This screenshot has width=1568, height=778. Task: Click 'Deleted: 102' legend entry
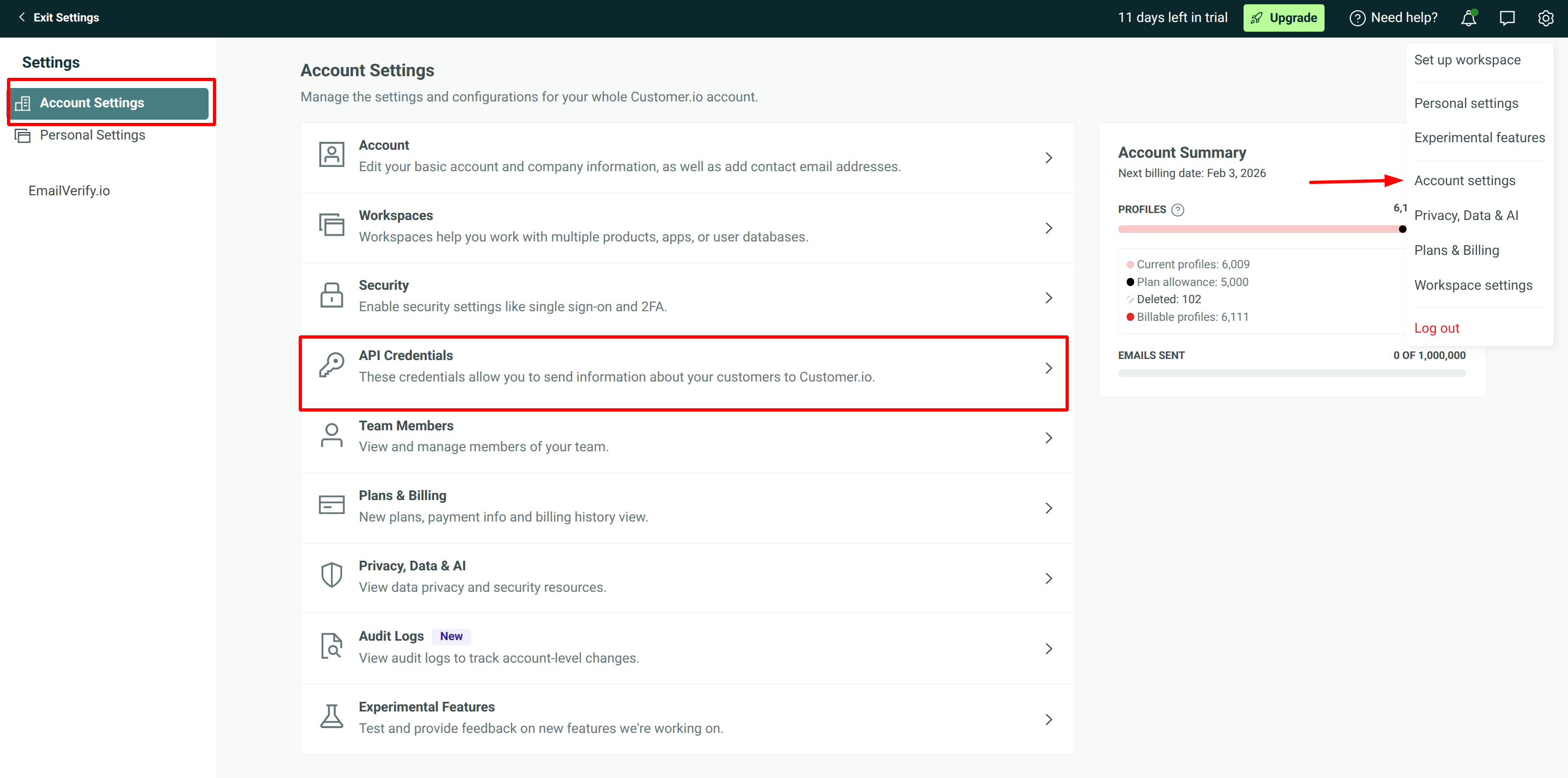1164,299
